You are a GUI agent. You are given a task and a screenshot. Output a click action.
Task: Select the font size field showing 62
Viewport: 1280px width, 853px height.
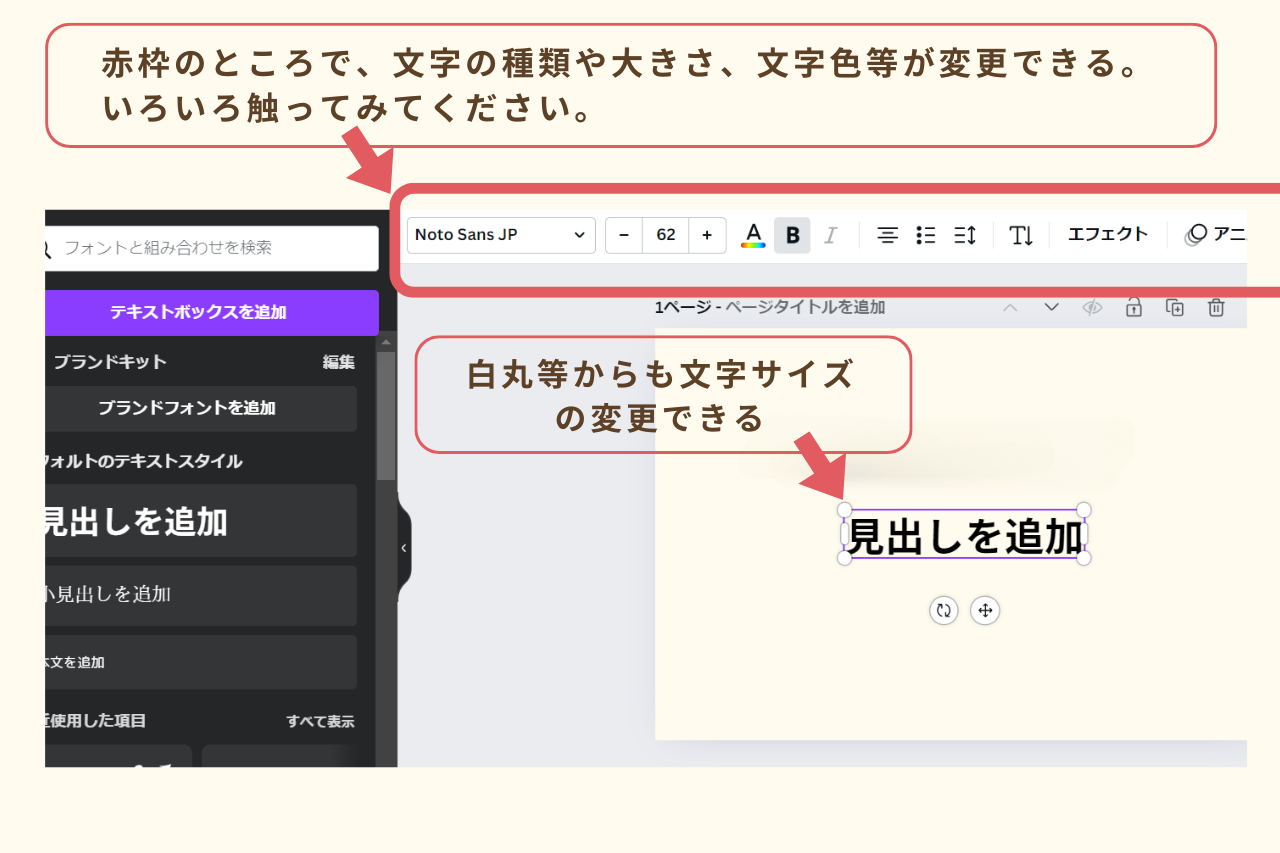(666, 235)
